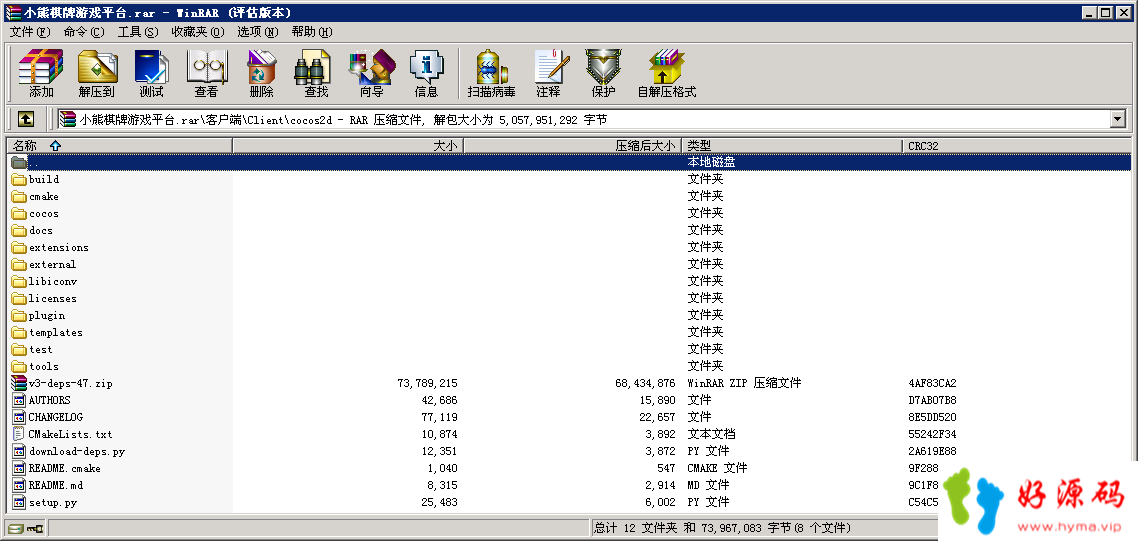The width and height of the screenshot is (1138, 541).
Task: Click the Delete (删除) toolbar icon
Action: point(261,73)
